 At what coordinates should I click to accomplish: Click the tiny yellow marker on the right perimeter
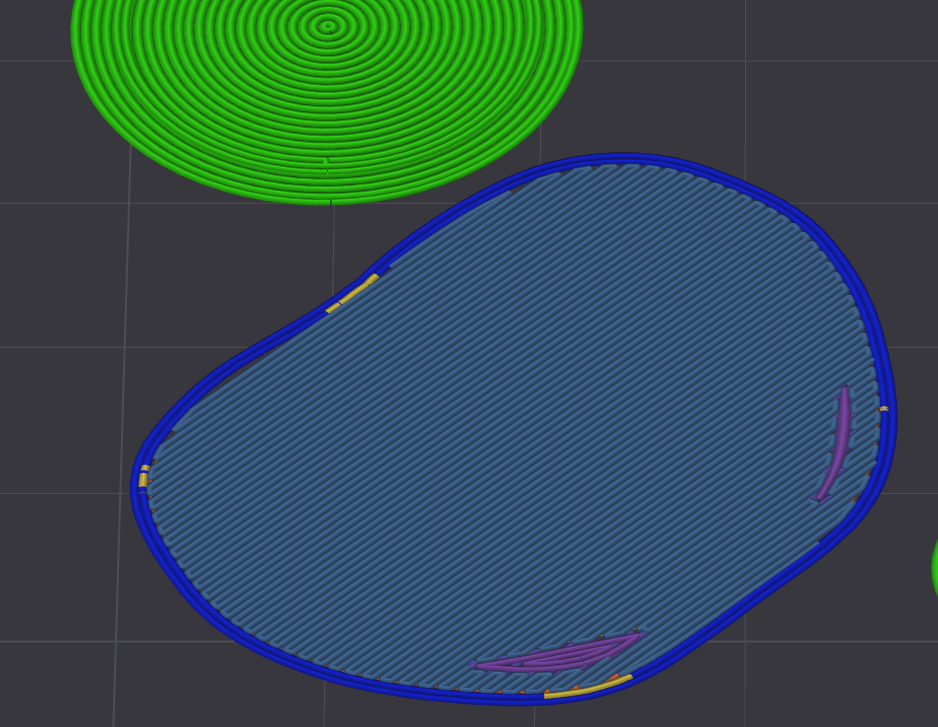click(884, 409)
